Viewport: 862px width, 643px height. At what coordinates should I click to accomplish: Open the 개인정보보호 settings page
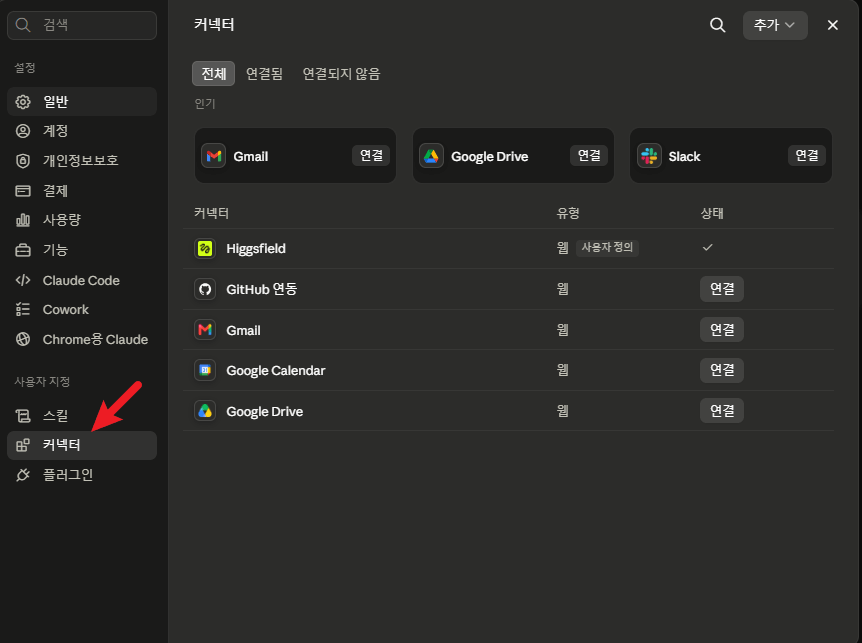[82, 160]
